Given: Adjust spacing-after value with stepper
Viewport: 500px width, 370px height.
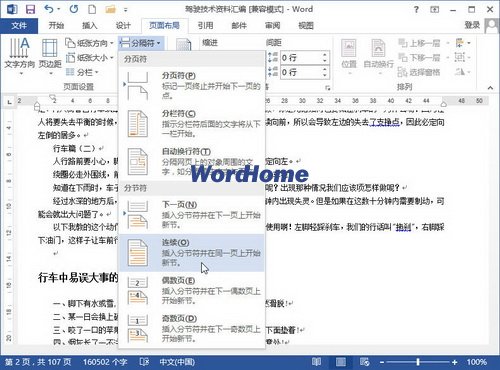Looking at the screenshot, I should click(325, 72).
